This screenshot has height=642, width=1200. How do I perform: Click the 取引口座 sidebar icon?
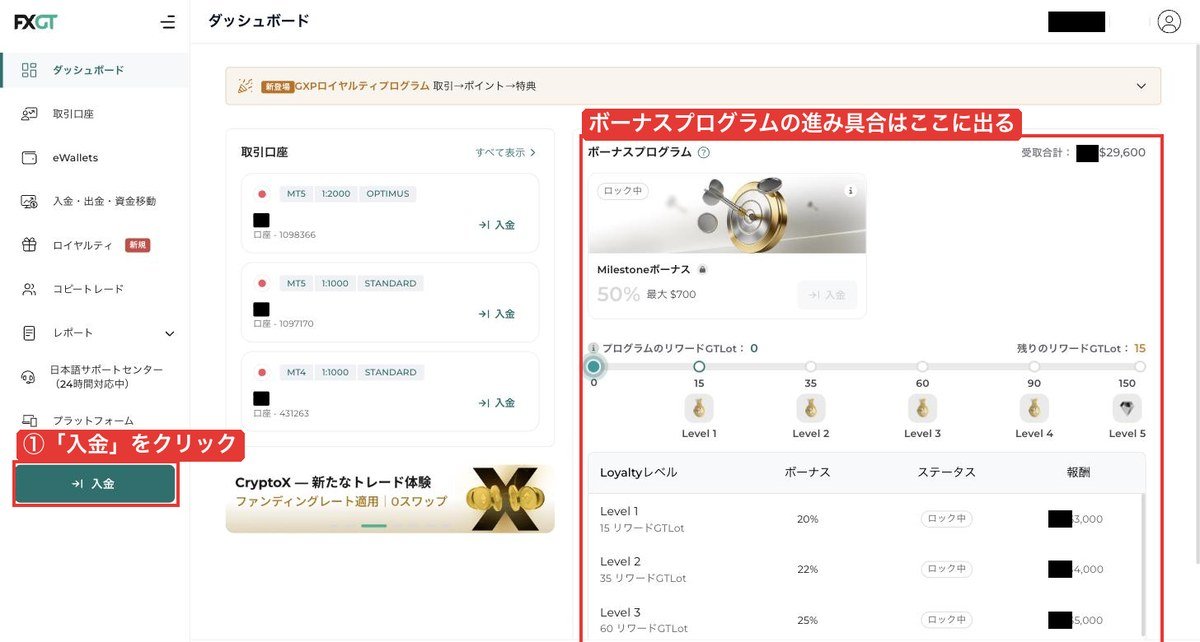point(29,114)
